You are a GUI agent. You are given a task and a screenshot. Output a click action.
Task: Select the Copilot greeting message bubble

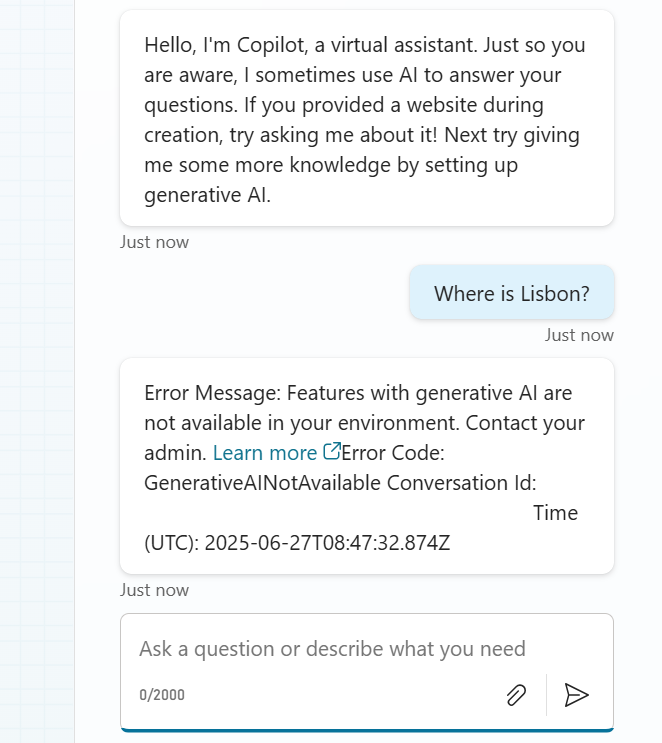coord(366,119)
